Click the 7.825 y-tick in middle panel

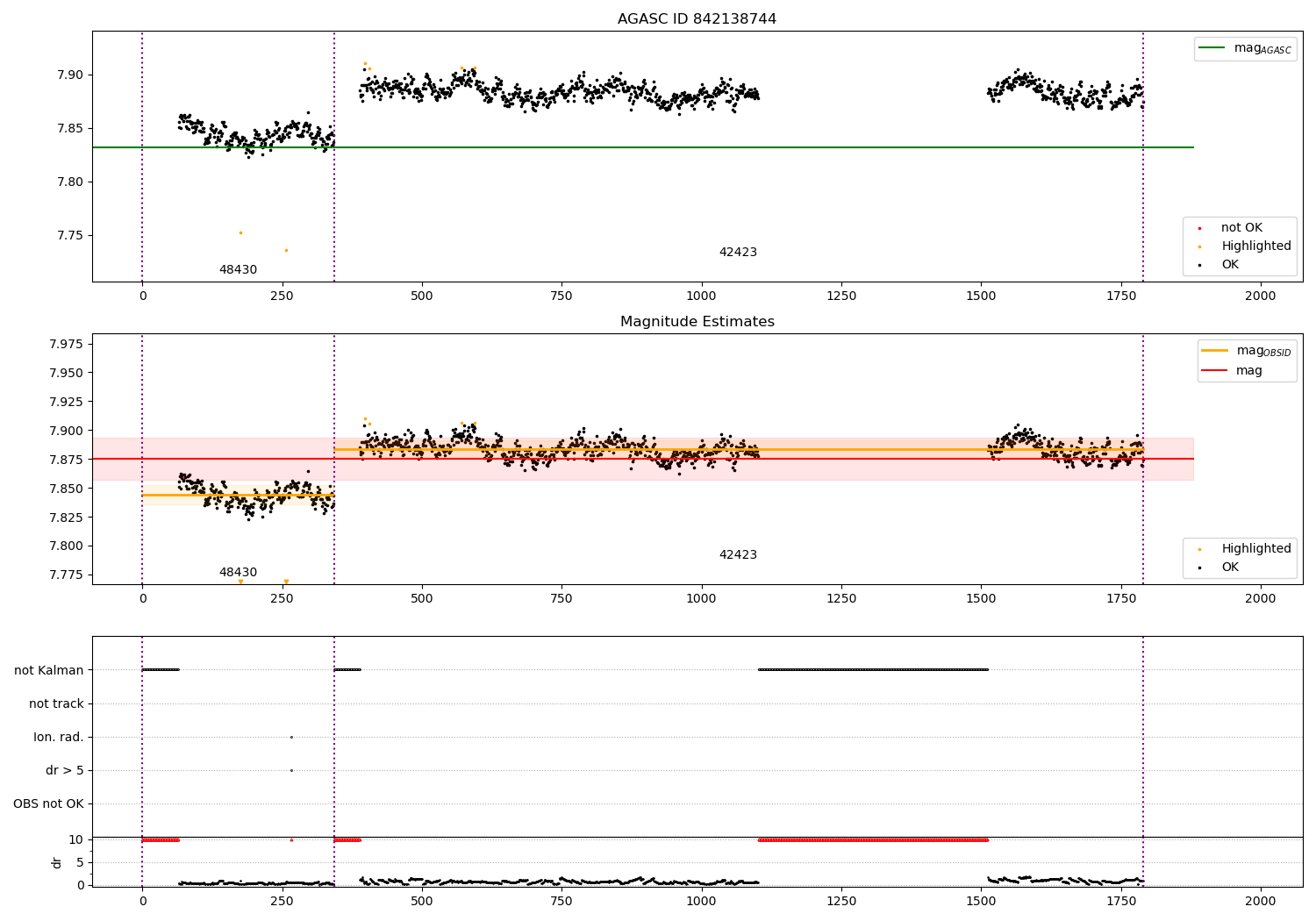66,518
